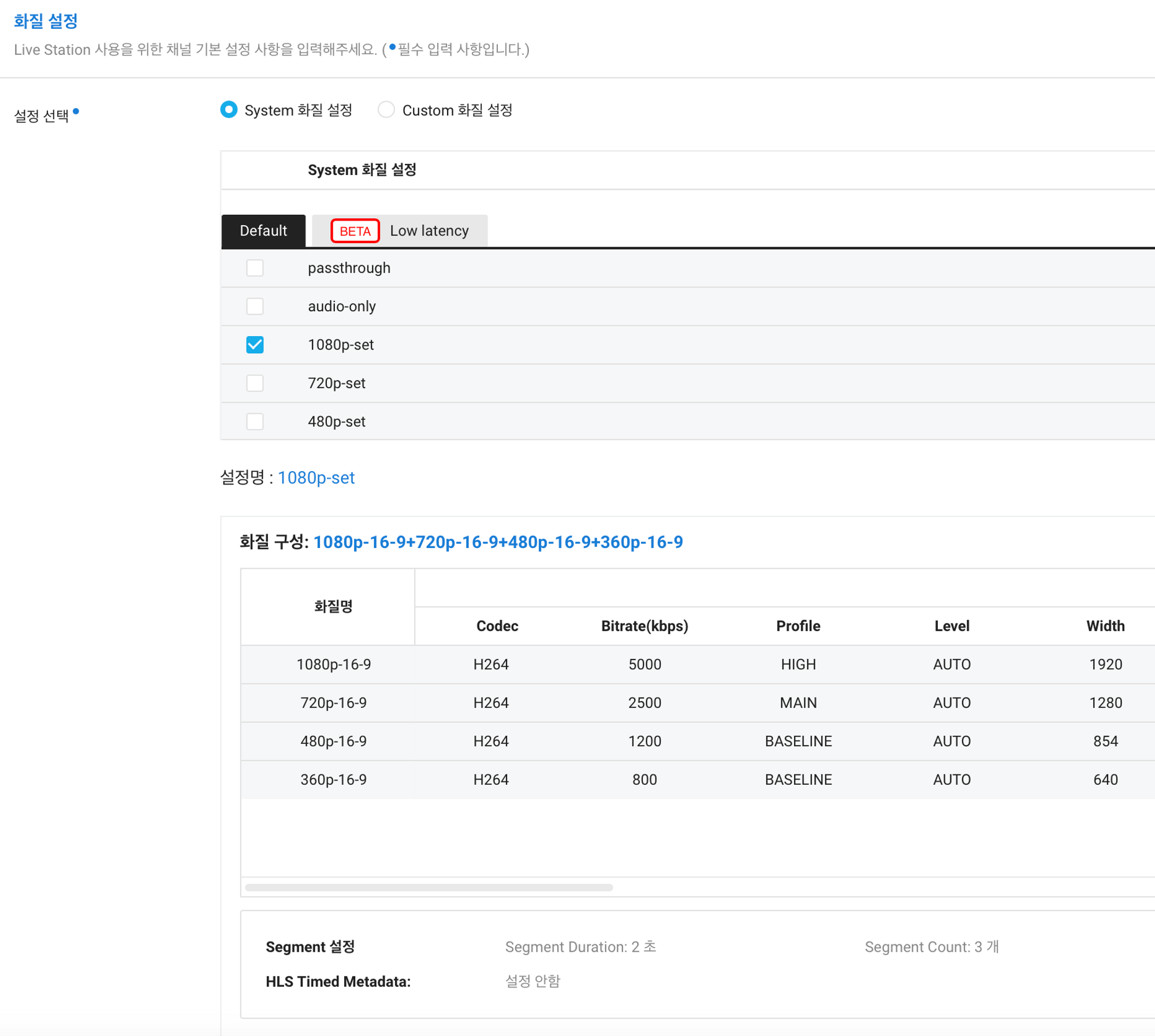
Task: Click the Bitrate(kbps) column header
Action: [x=644, y=626]
